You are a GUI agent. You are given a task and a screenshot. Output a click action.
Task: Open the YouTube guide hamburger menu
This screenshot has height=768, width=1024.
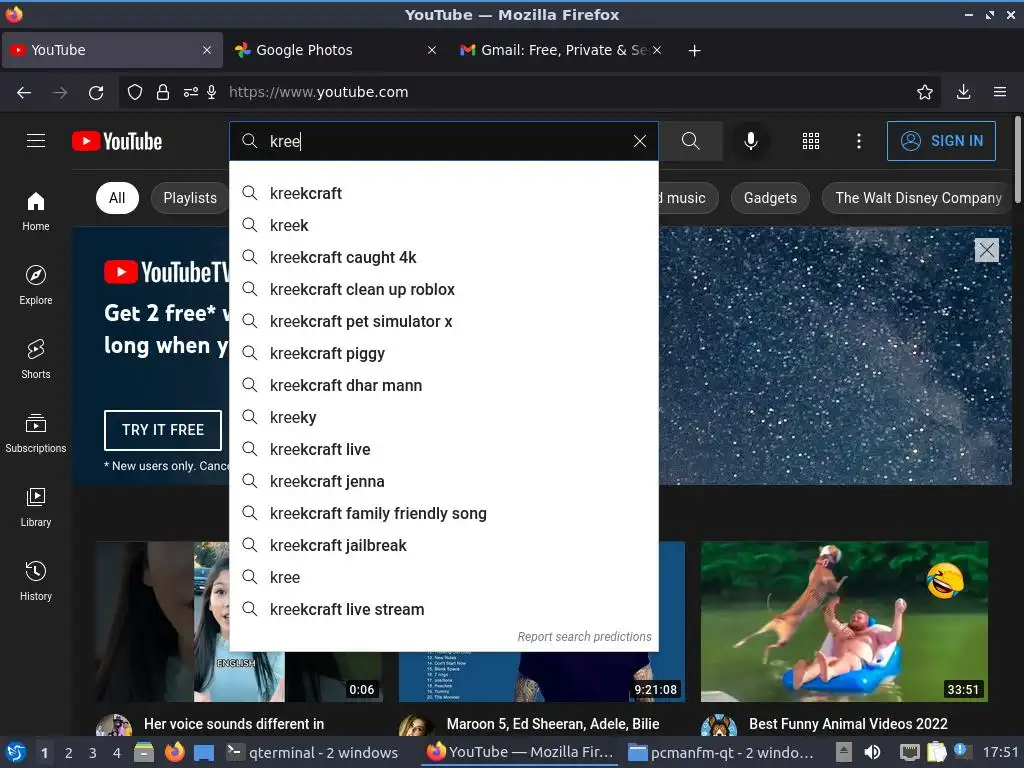point(36,141)
